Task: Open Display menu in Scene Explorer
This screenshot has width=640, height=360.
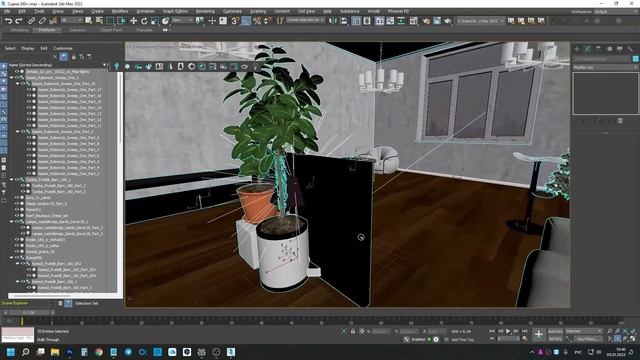Action: point(28,48)
